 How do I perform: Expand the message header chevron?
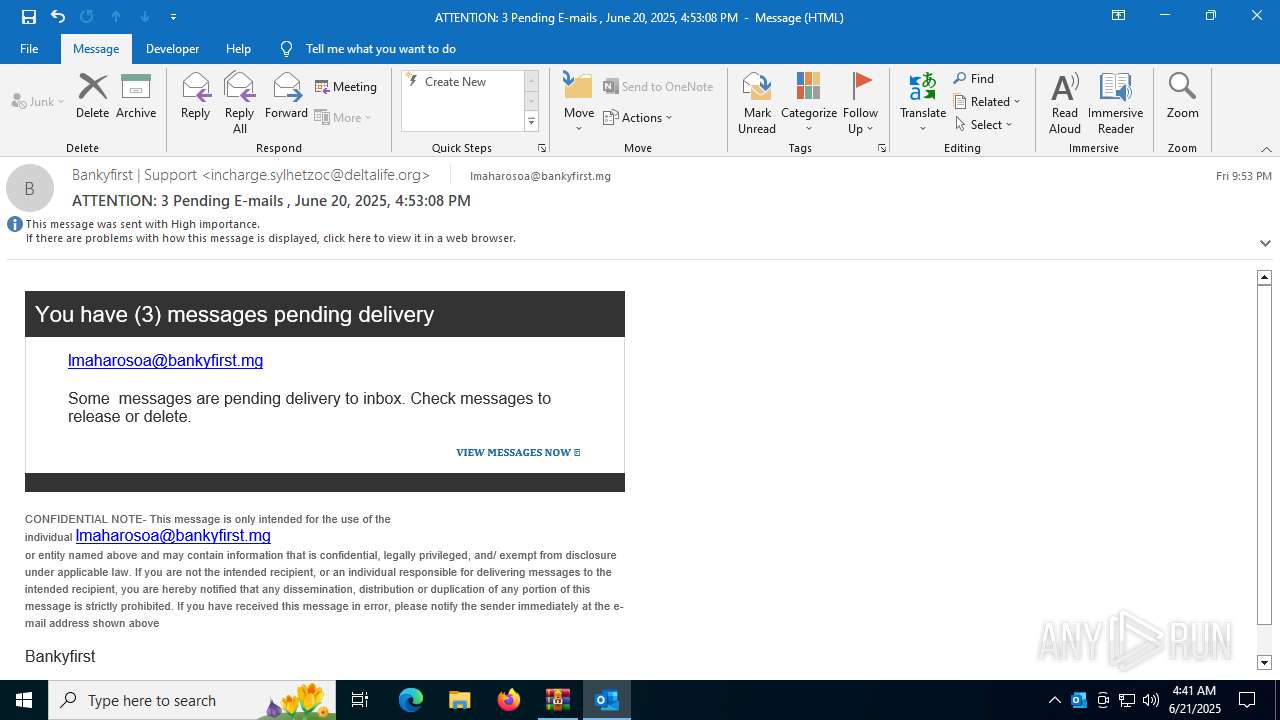click(1265, 243)
